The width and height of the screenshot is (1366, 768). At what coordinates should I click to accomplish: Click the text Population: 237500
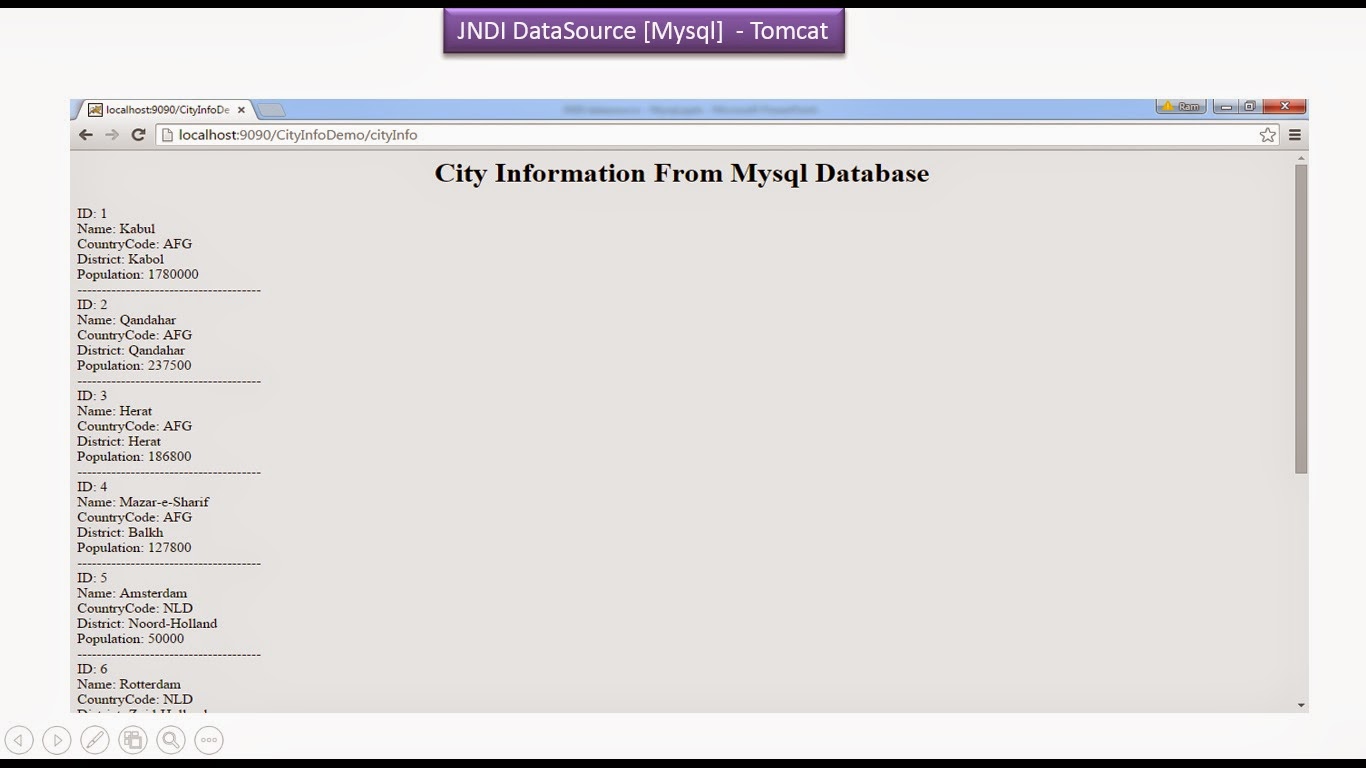134,365
